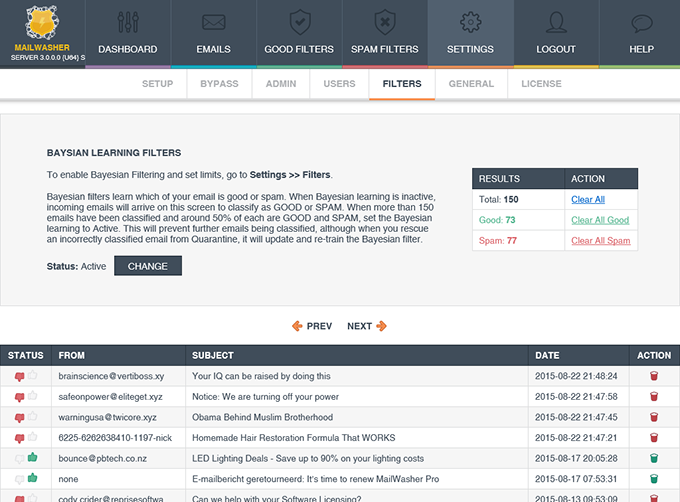The height and width of the screenshot is (502, 680).
Task: Switch to the Bypass tab
Action: [x=219, y=84]
